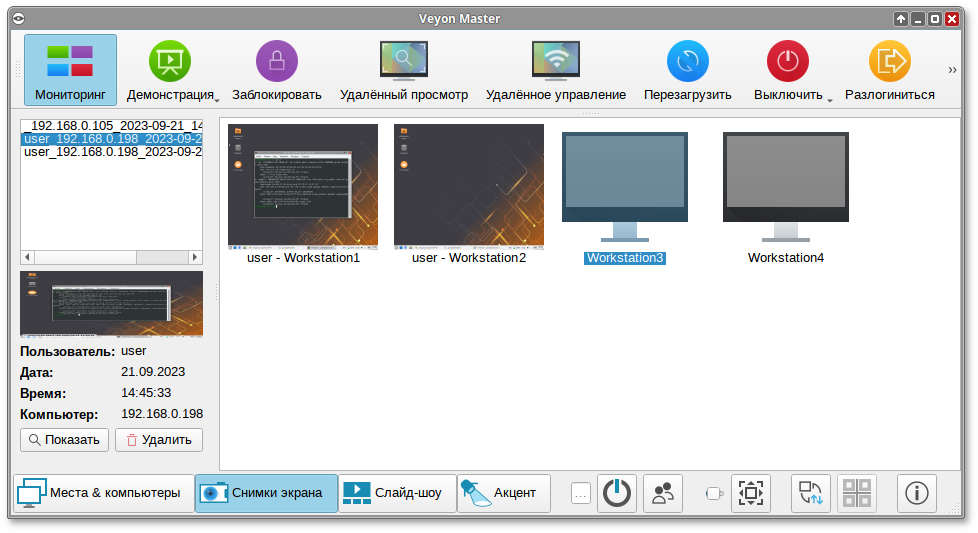Viewport: 978px width, 533px height.
Task: Toggle the Слайд-шоу mode
Action: (x=397, y=493)
